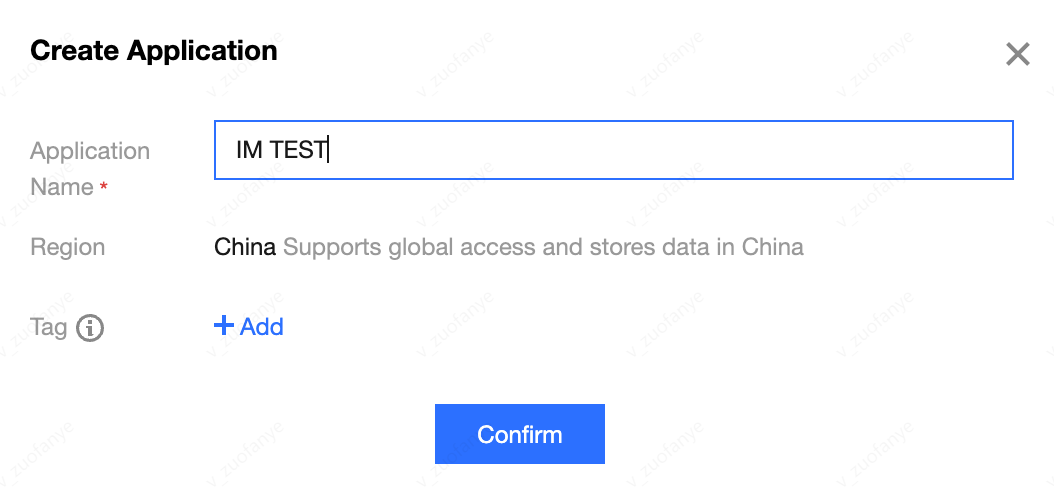Screen dimensions: 1054x489
Task: Close the Create Application dialog
Action: [1017, 54]
